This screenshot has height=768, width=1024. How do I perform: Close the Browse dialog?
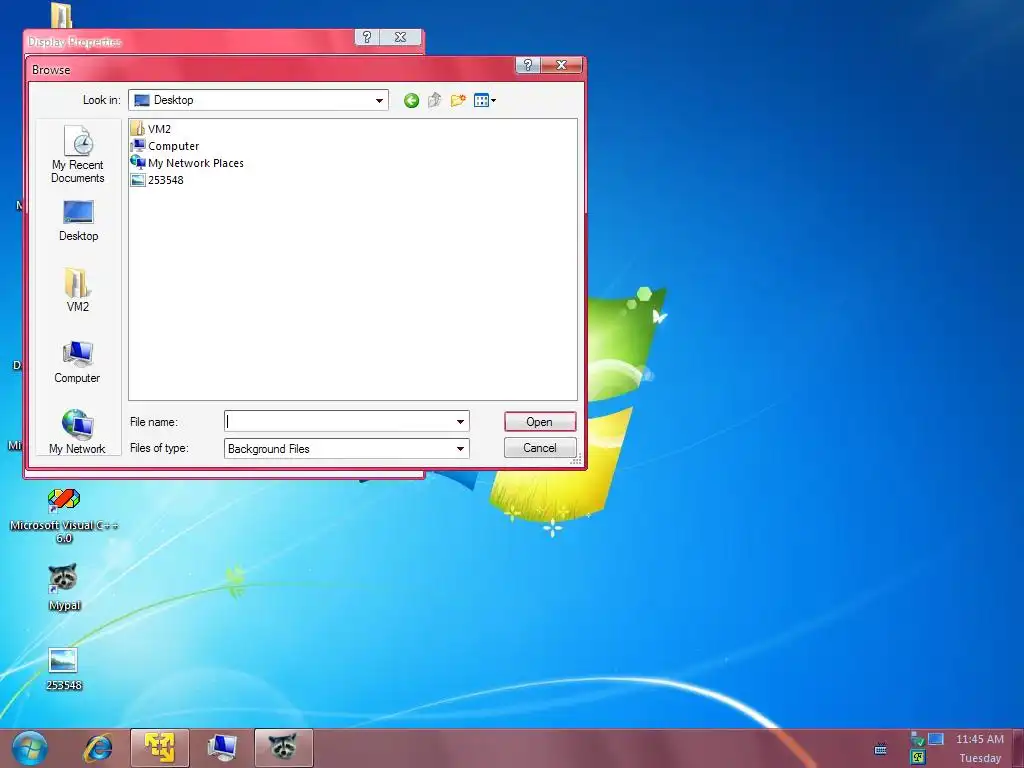[561, 65]
